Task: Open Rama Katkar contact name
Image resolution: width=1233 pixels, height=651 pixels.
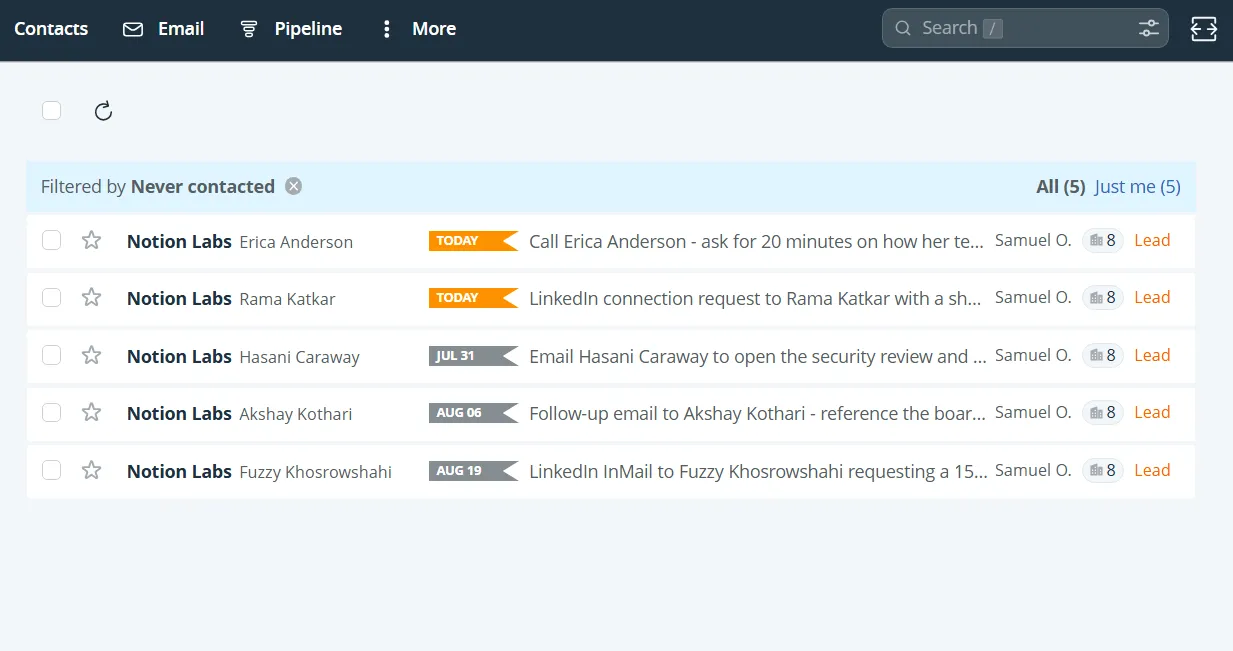Action: [288, 299]
